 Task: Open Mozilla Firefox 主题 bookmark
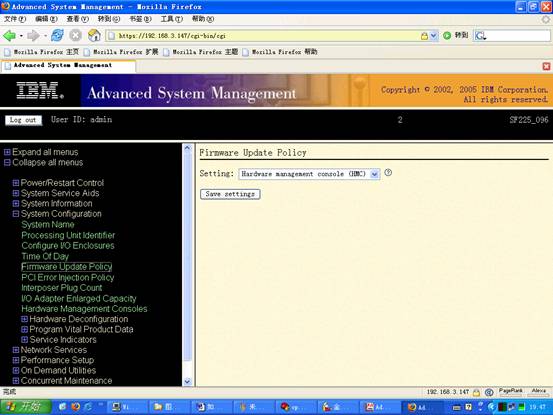point(201,52)
